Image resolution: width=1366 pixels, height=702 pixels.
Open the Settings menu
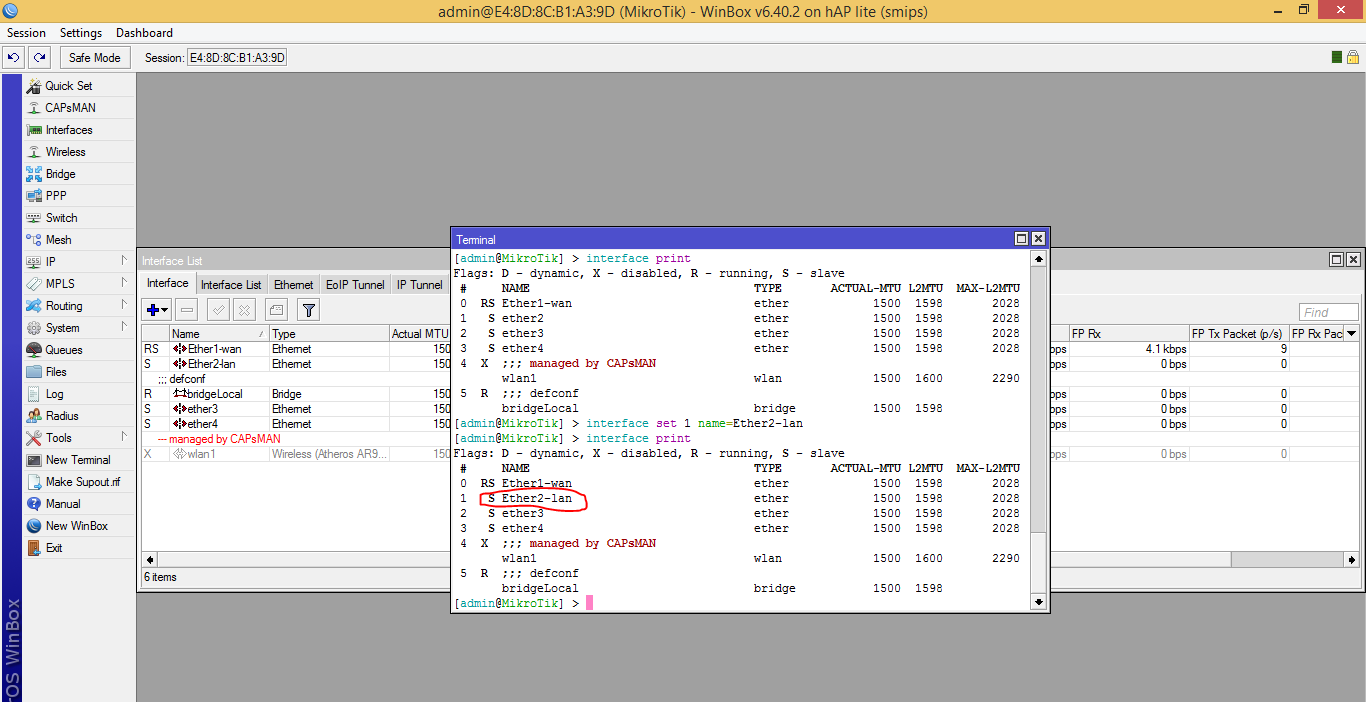coord(81,33)
